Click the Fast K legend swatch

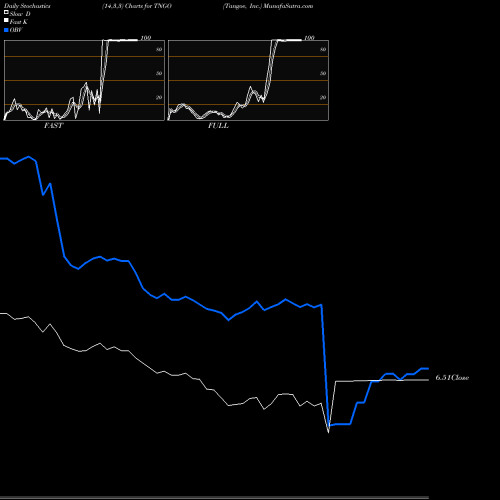pos(6,20)
